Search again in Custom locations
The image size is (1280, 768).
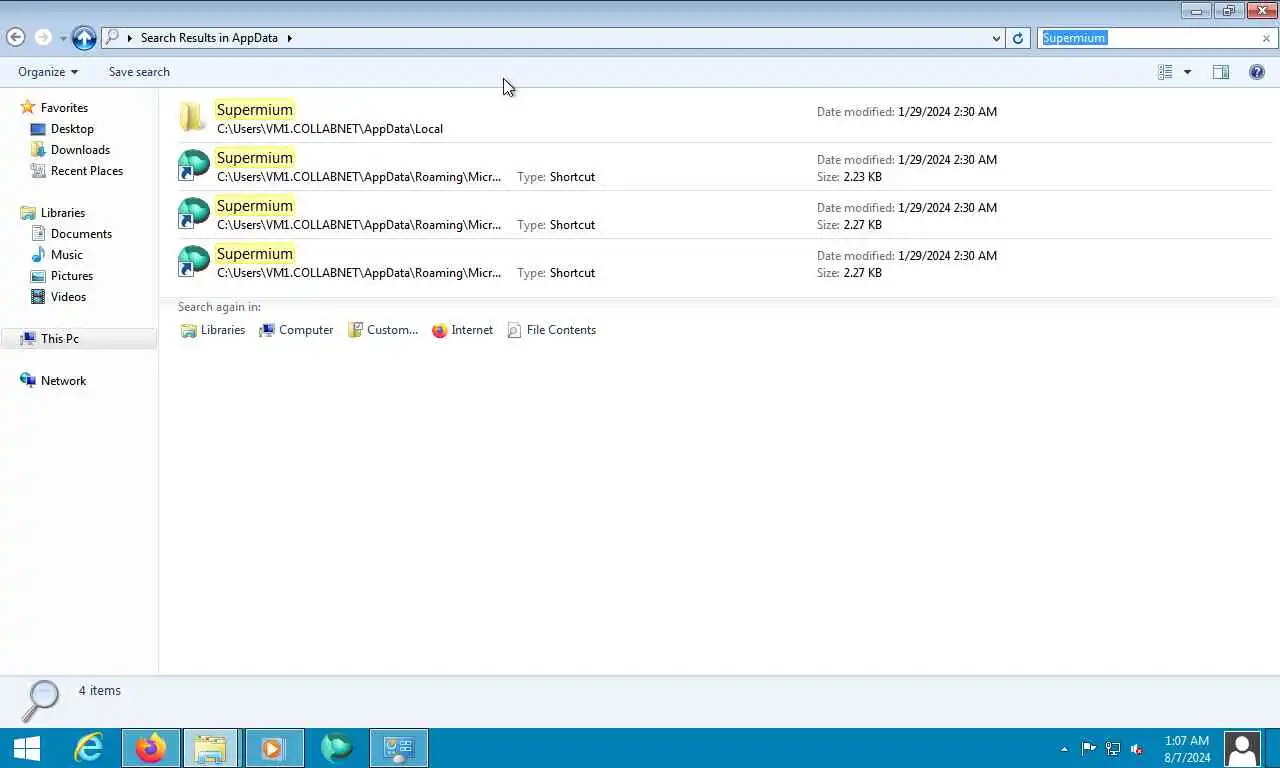(x=383, y=330)
